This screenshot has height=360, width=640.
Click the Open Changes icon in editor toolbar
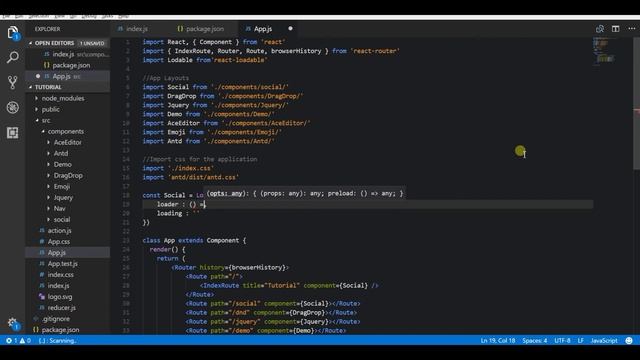point(600,29)
